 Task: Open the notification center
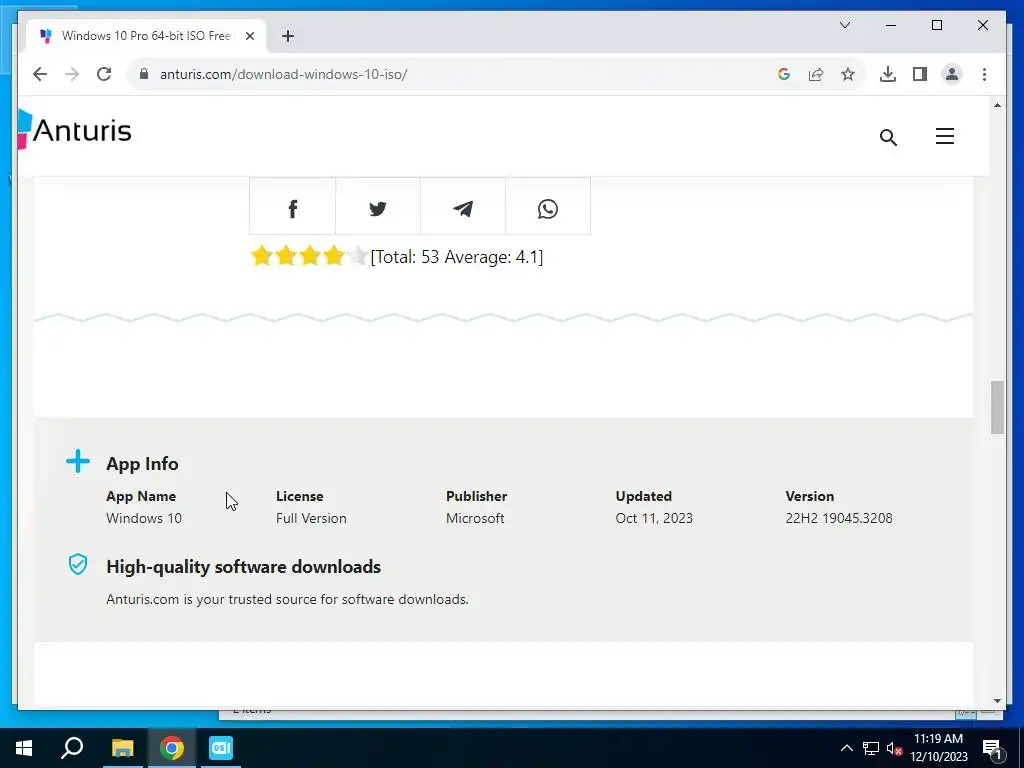tap(993, 749)
